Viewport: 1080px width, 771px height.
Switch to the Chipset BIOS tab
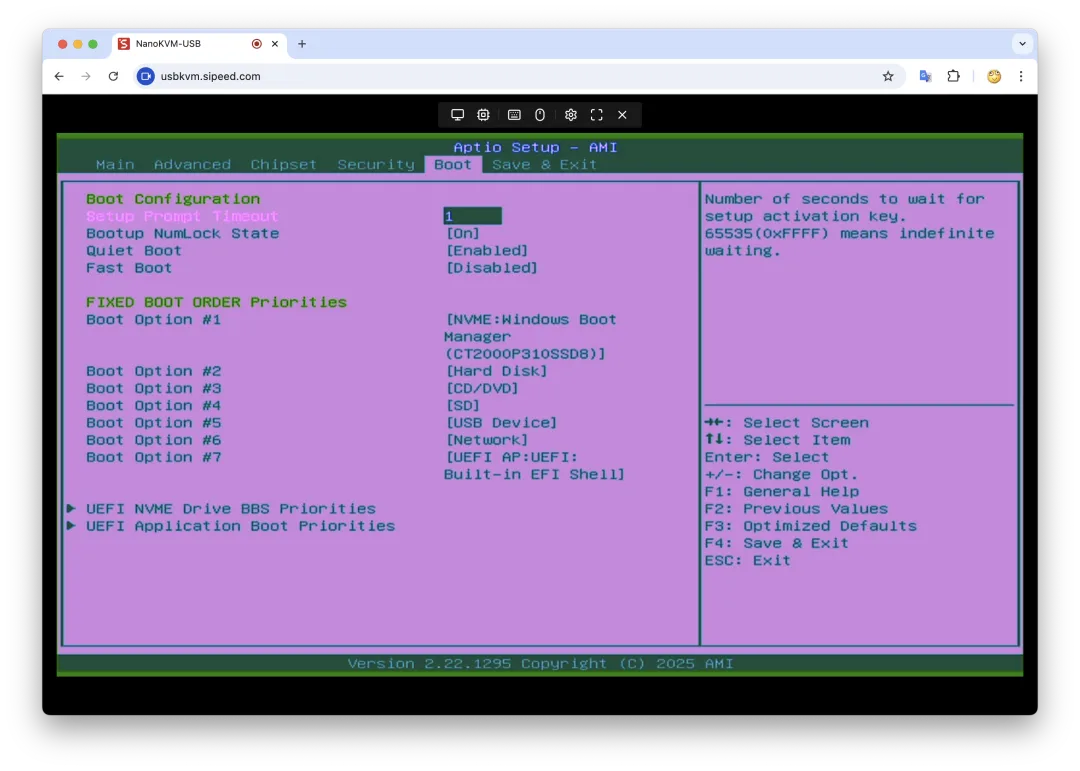point(283,165)
